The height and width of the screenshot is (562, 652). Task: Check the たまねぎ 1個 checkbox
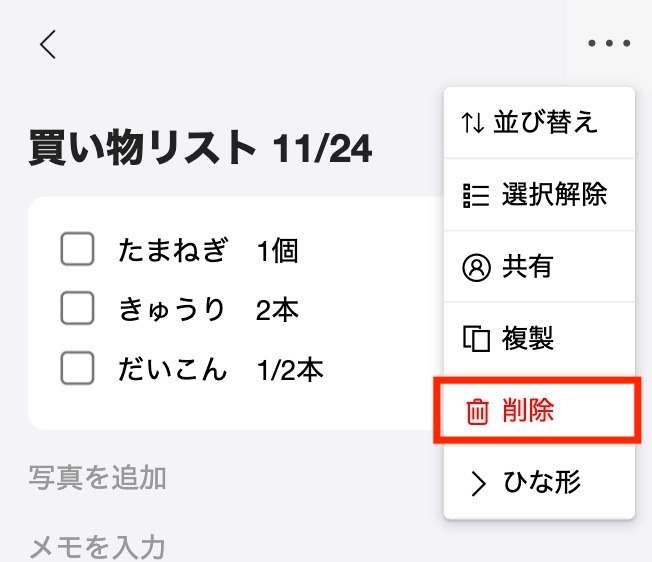[x=77, y=249]
